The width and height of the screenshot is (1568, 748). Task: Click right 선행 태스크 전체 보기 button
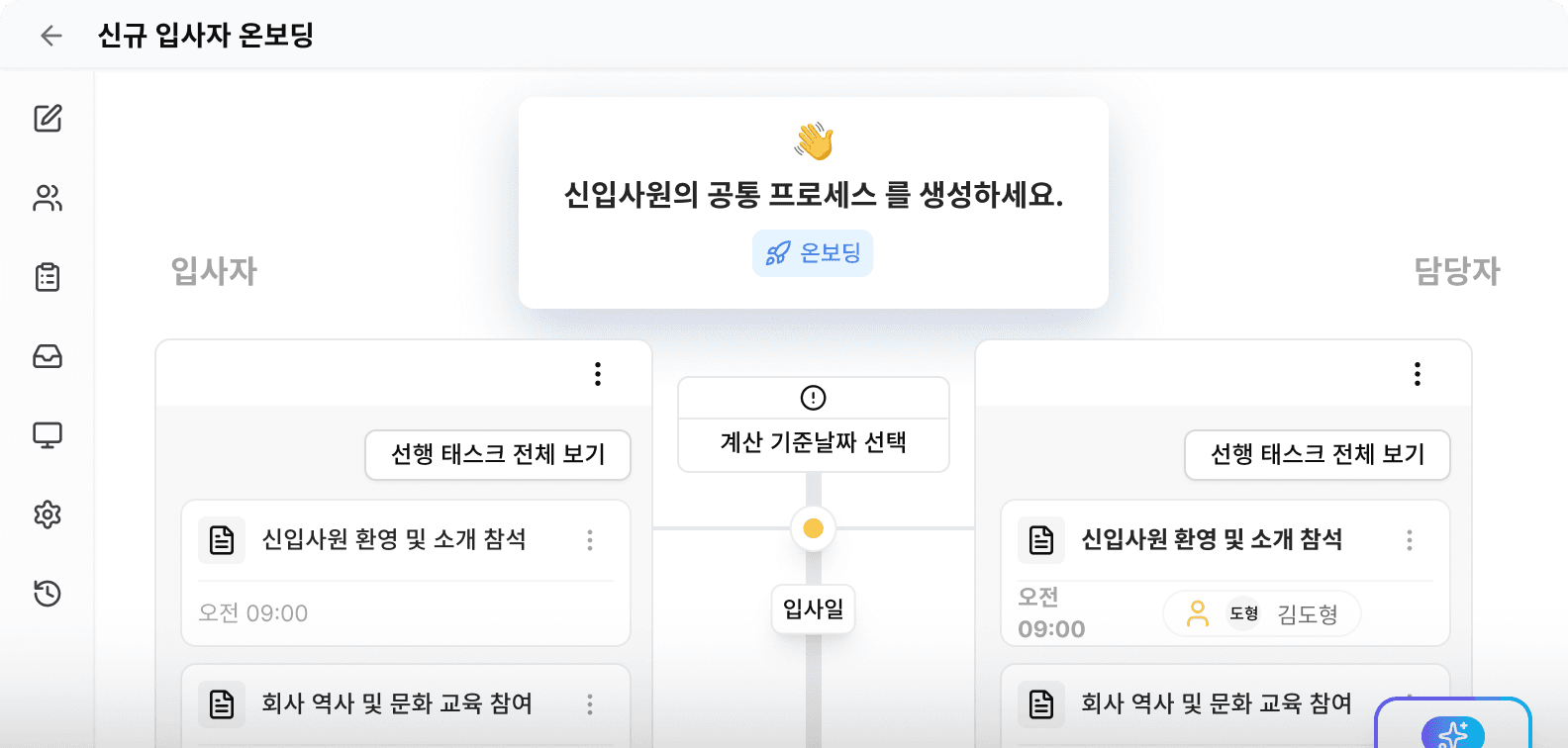click(x=1318, y=455)
